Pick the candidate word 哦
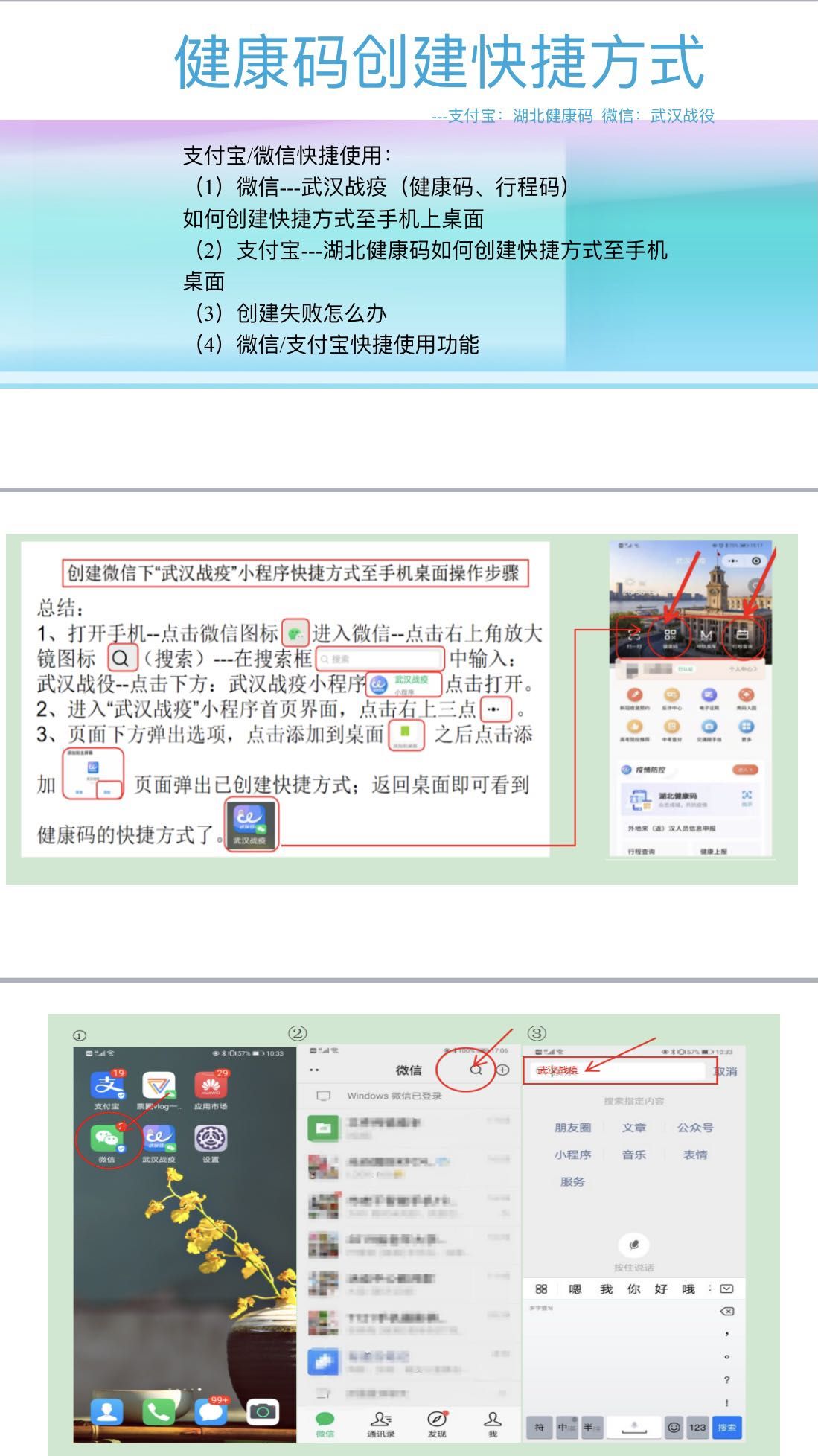 coord(688,1289)
